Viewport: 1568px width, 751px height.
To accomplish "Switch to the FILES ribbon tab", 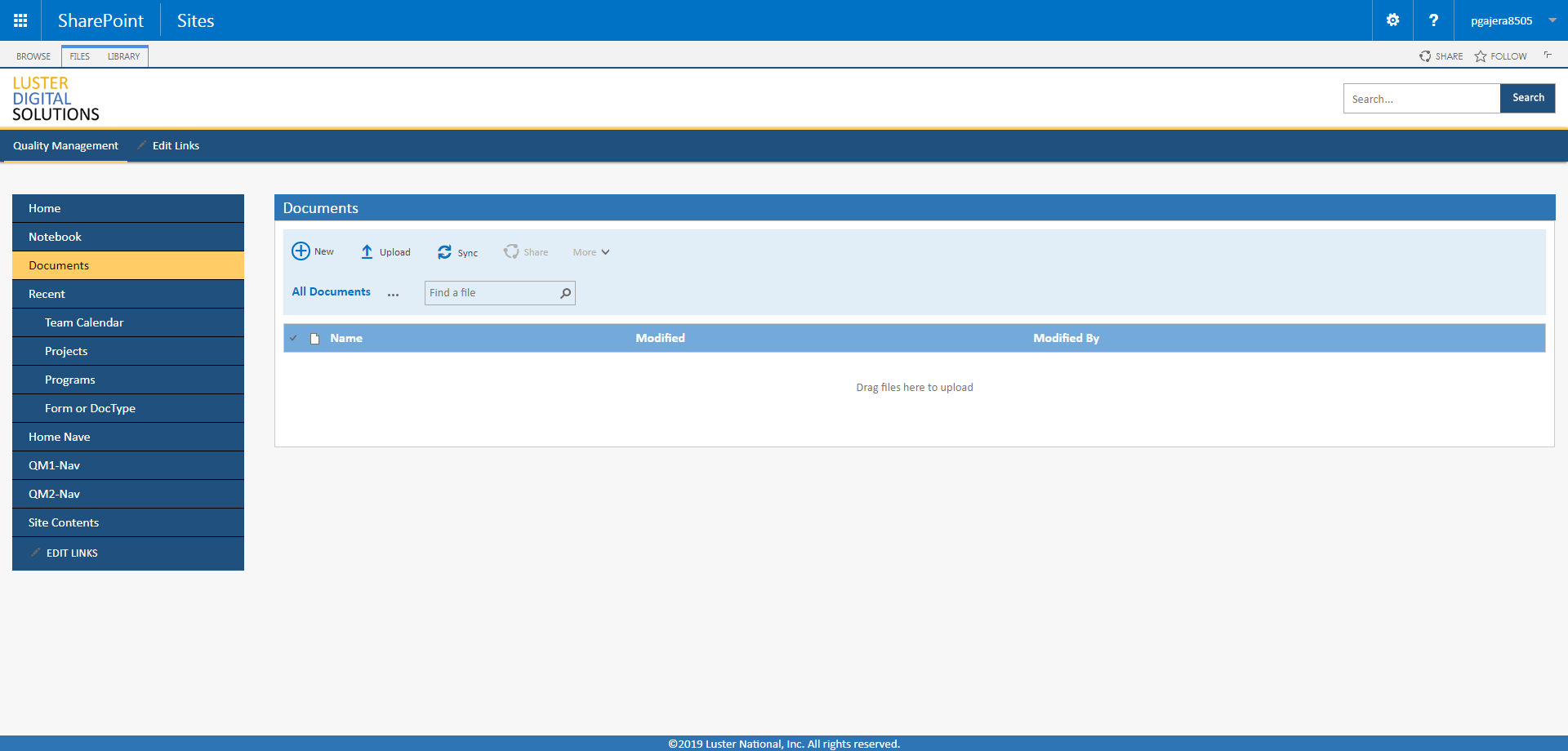I will tap(80, 56).
